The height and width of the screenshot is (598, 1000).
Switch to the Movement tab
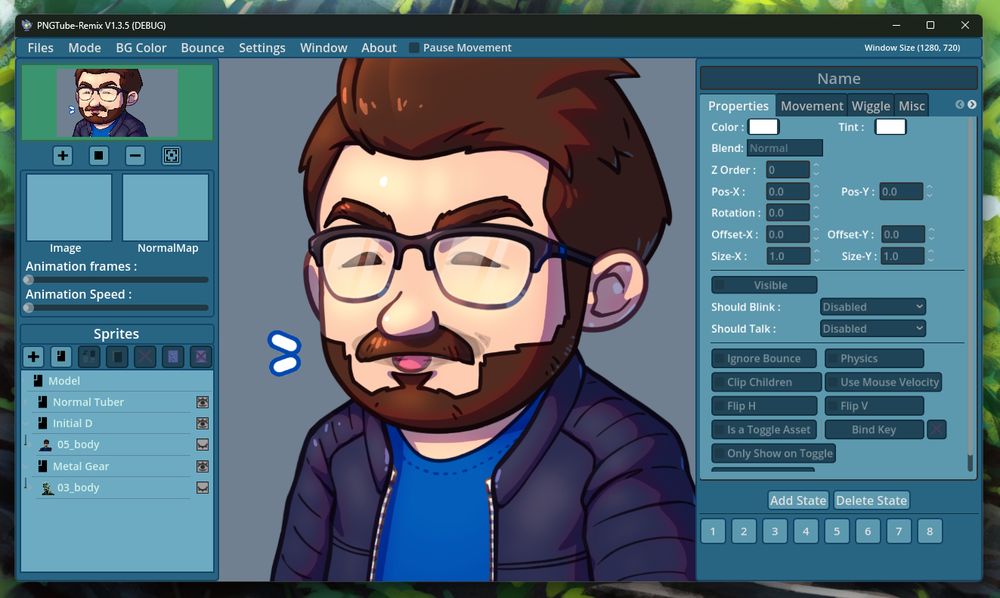click(812, 106)
